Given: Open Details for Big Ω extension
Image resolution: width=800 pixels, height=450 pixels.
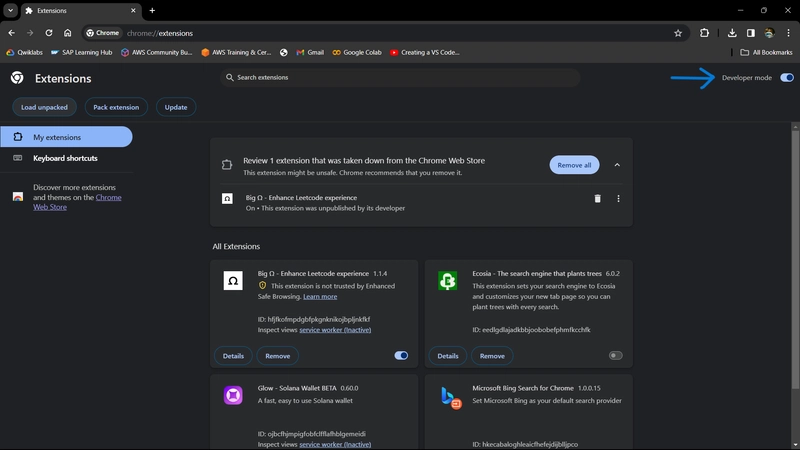Looking at the screenshot, I should point(233,356).
